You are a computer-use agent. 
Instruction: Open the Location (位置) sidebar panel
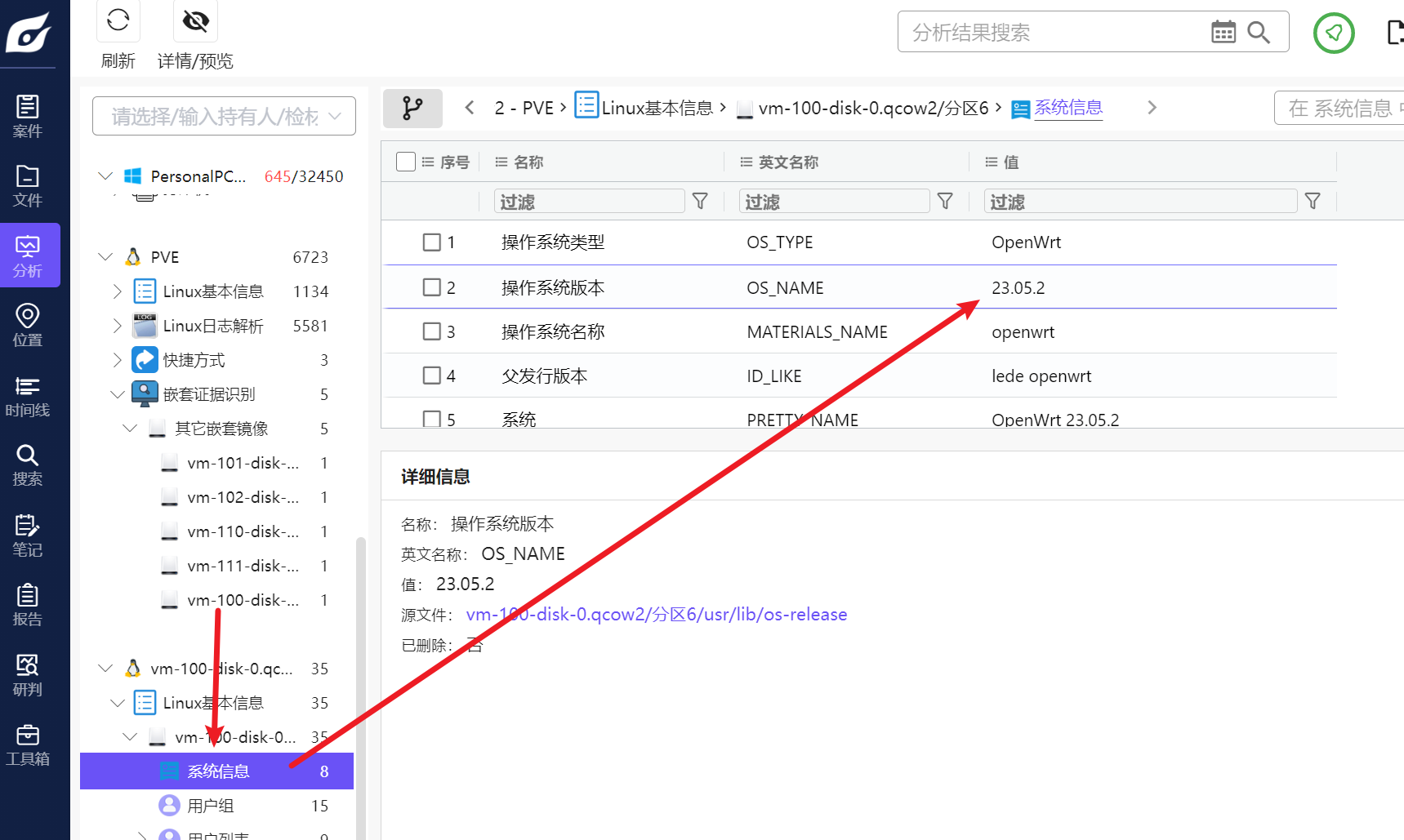[x=28, y=325]
